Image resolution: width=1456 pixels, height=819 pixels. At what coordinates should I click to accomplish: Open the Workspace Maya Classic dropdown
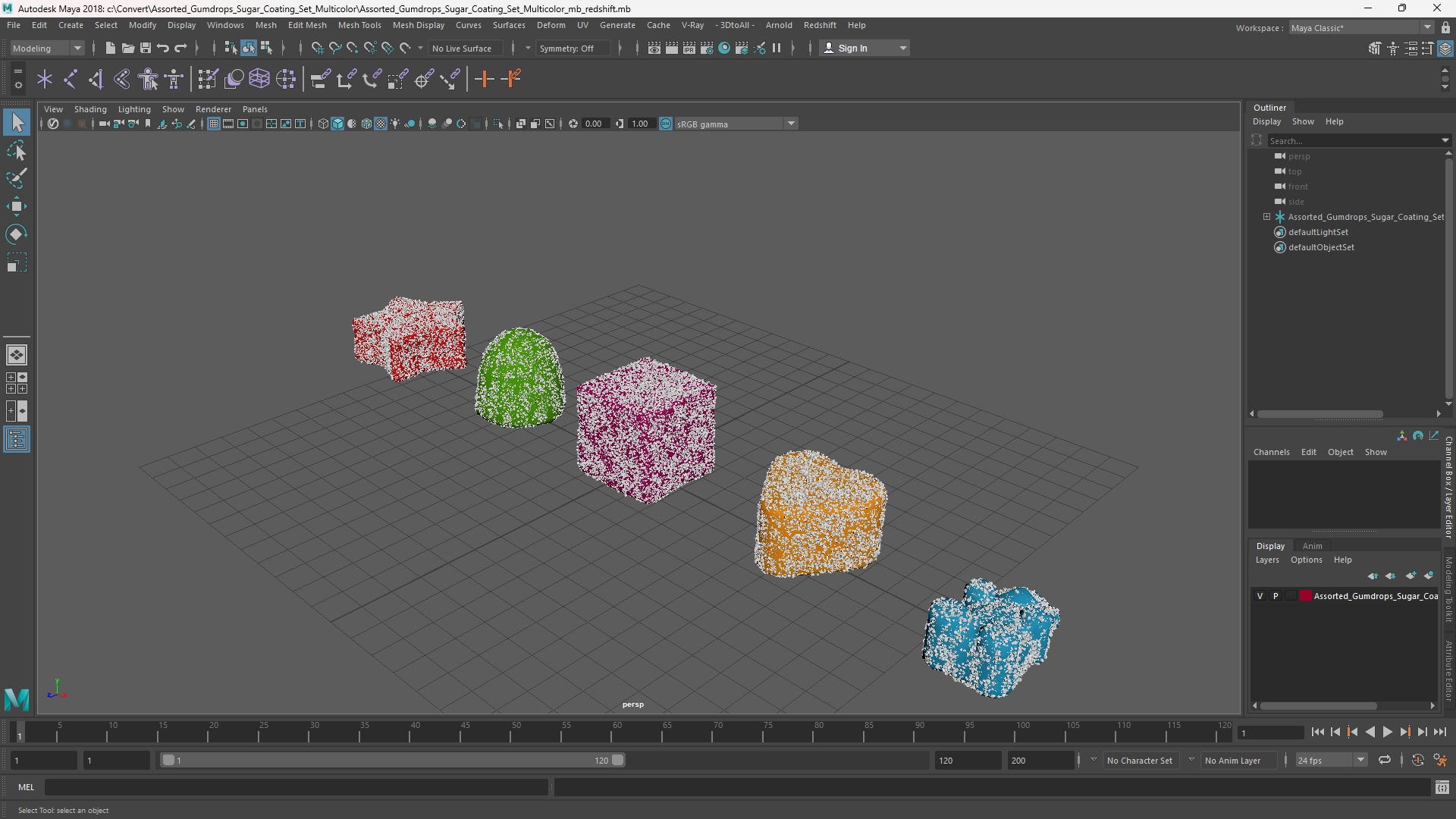point(1360,27)
